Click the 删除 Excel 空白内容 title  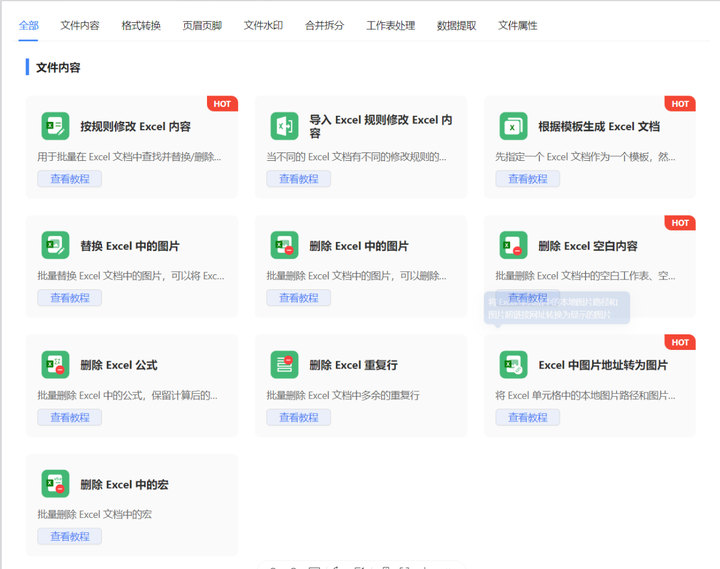pos(588,246)
